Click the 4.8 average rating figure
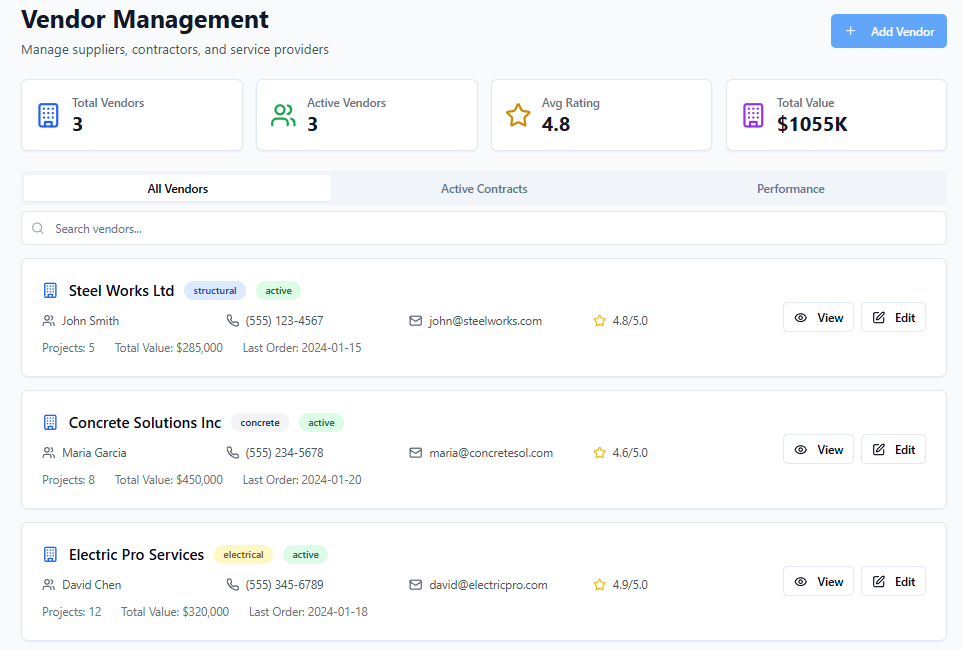The width and height of the screenshot is (963, 649). click(x=556, y=124)
